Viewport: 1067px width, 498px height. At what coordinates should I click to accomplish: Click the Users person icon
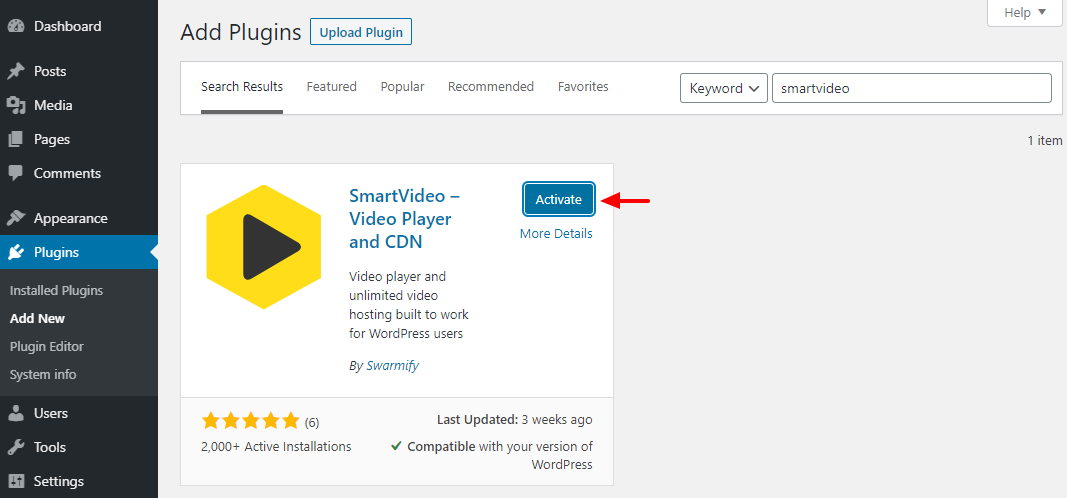16,413
